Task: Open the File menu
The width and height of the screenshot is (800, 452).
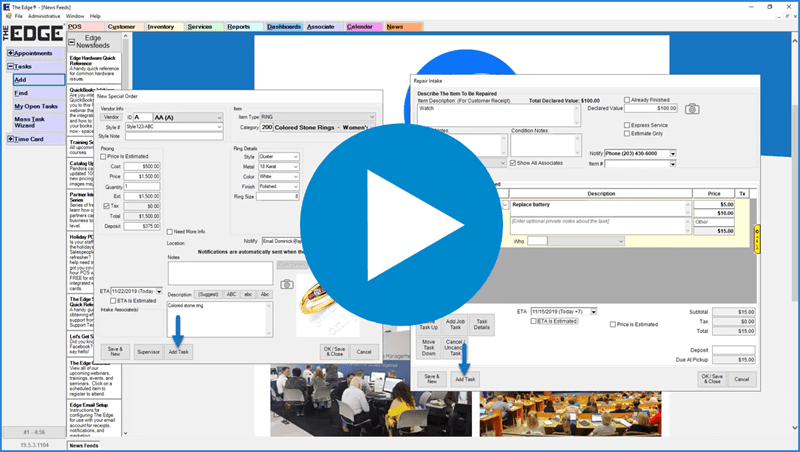Action: pos(18,16)
